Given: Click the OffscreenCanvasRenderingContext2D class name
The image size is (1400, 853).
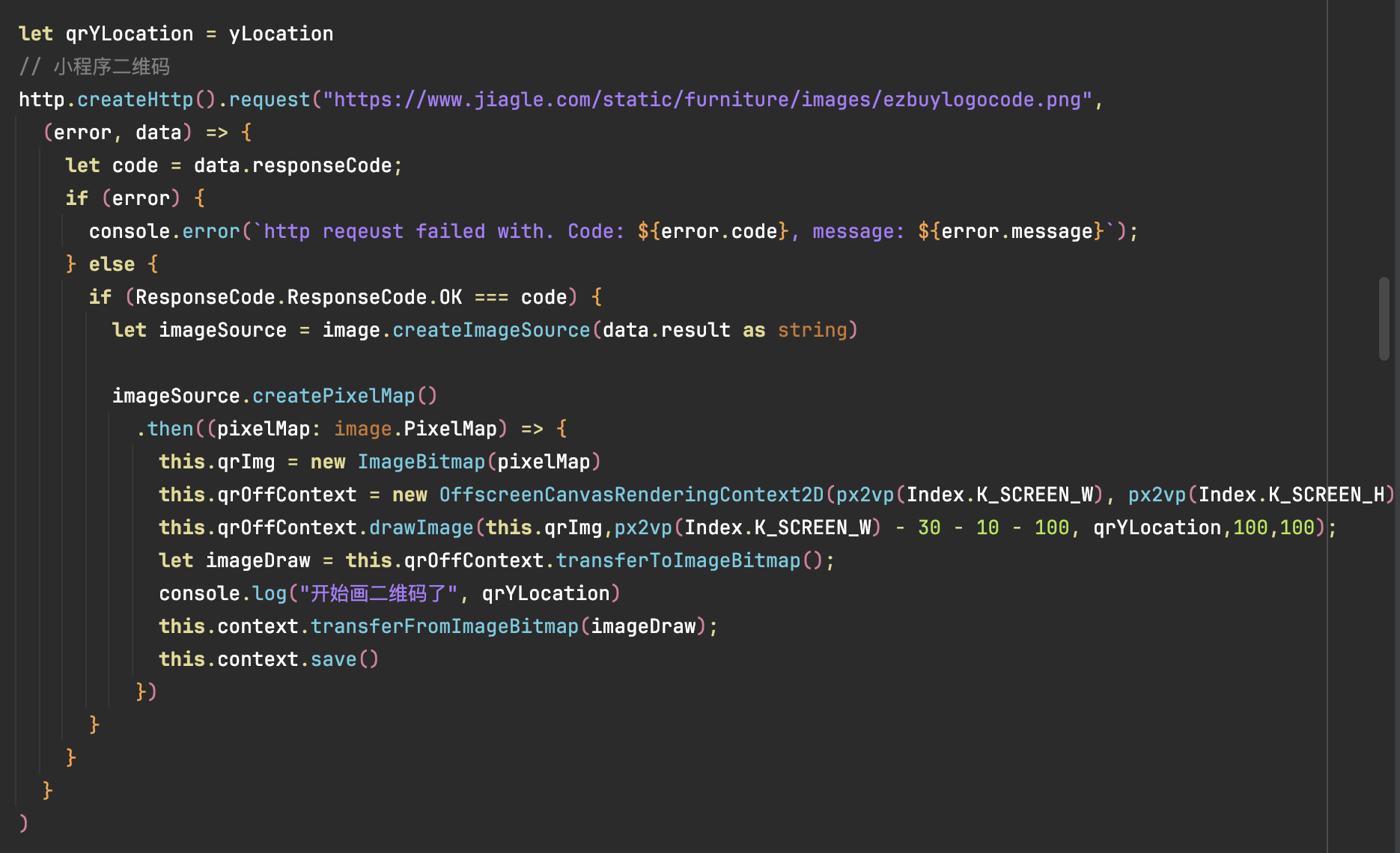Looking at the screenshot, I should (630, 495).
